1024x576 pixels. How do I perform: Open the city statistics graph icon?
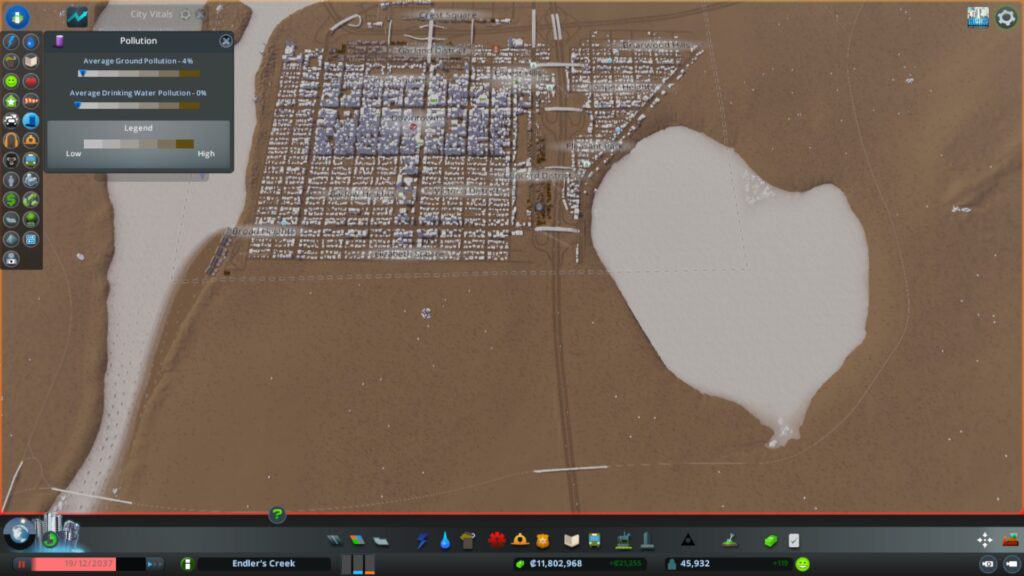coord(77,16)
